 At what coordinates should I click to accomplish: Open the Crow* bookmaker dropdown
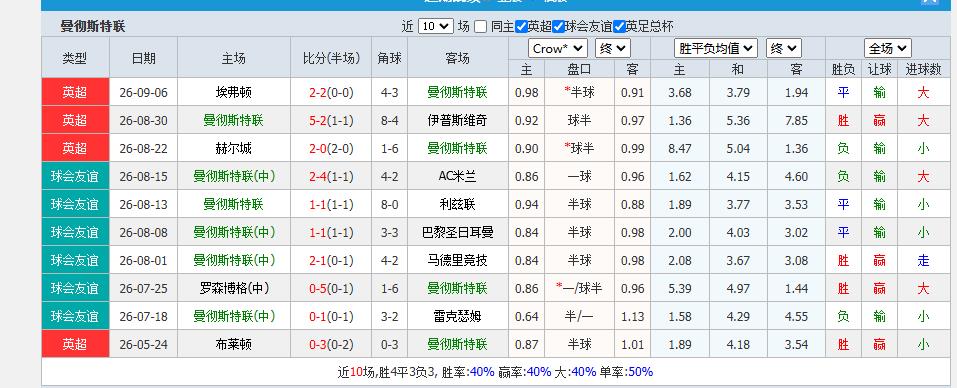pos(558,49)
